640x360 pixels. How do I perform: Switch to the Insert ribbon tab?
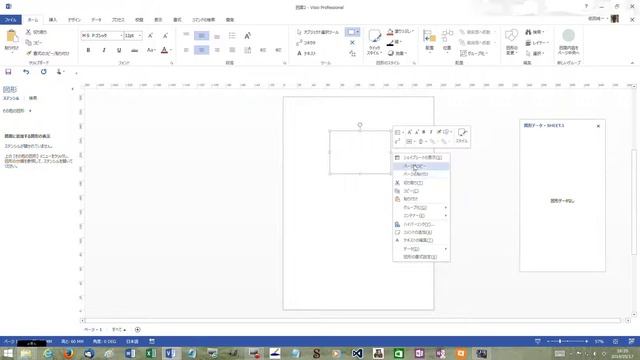click(53, 20)
